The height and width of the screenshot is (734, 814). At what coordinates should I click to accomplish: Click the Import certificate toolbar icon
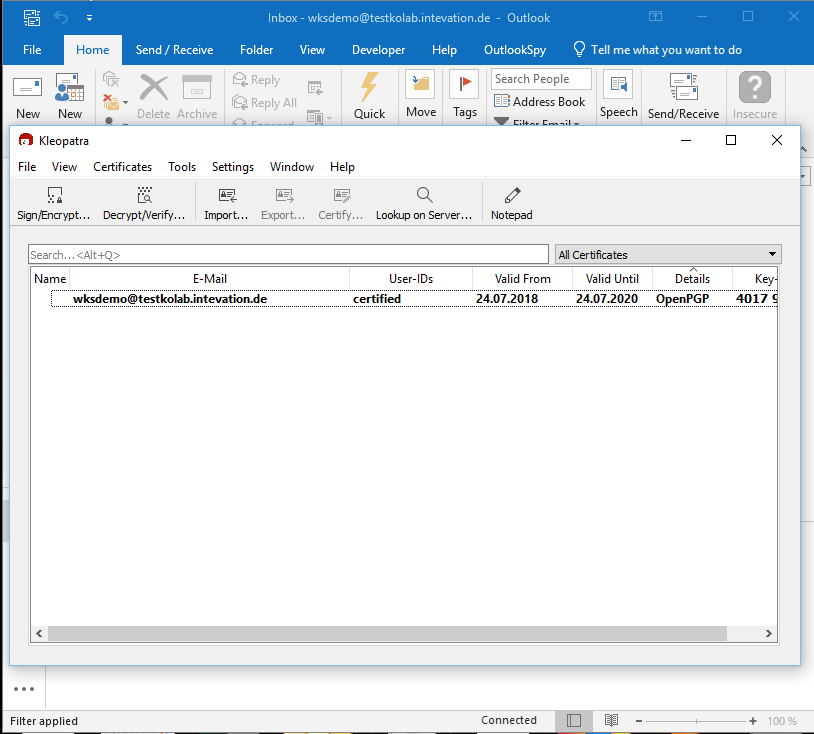point(227,195)
